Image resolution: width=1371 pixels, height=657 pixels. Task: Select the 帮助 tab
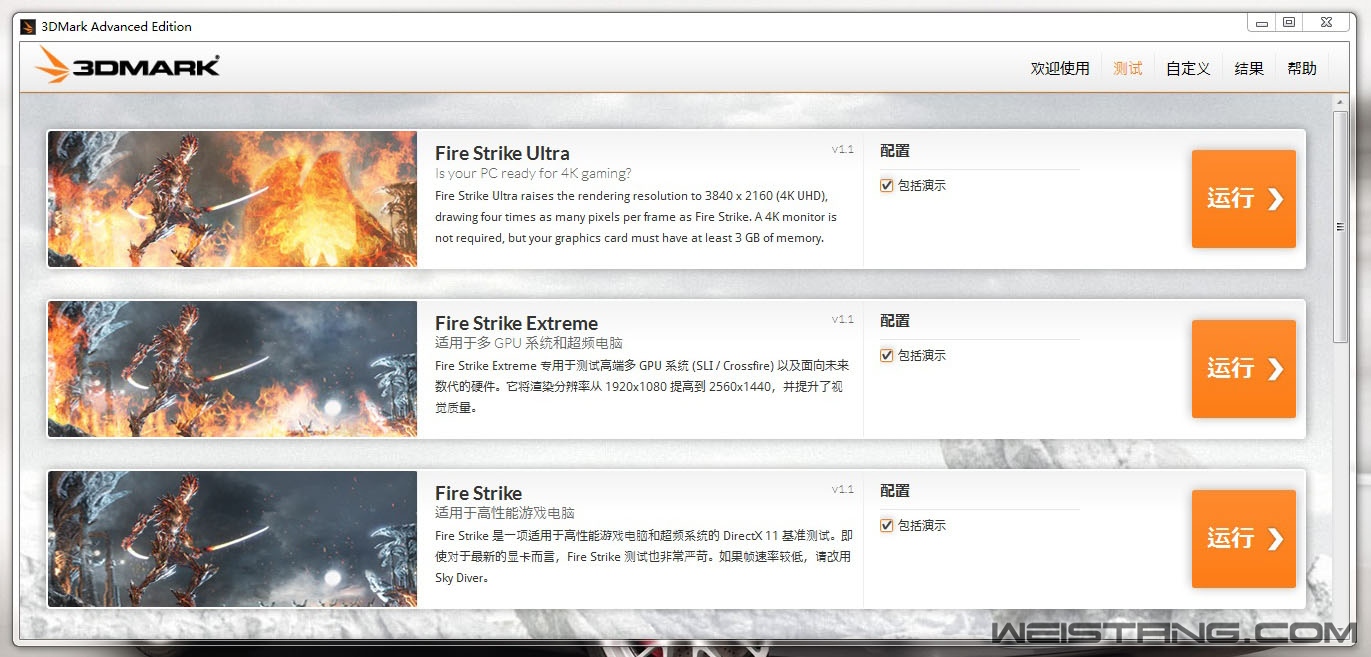coord(1302,68)
